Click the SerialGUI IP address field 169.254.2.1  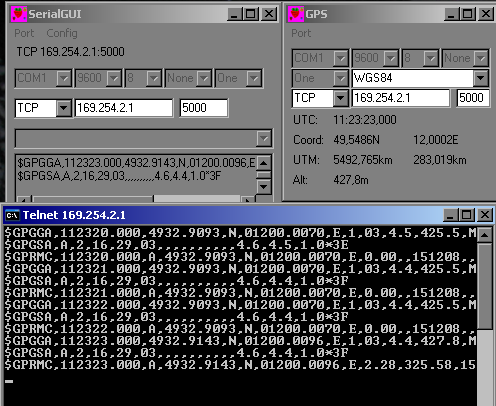coord(124,108)
